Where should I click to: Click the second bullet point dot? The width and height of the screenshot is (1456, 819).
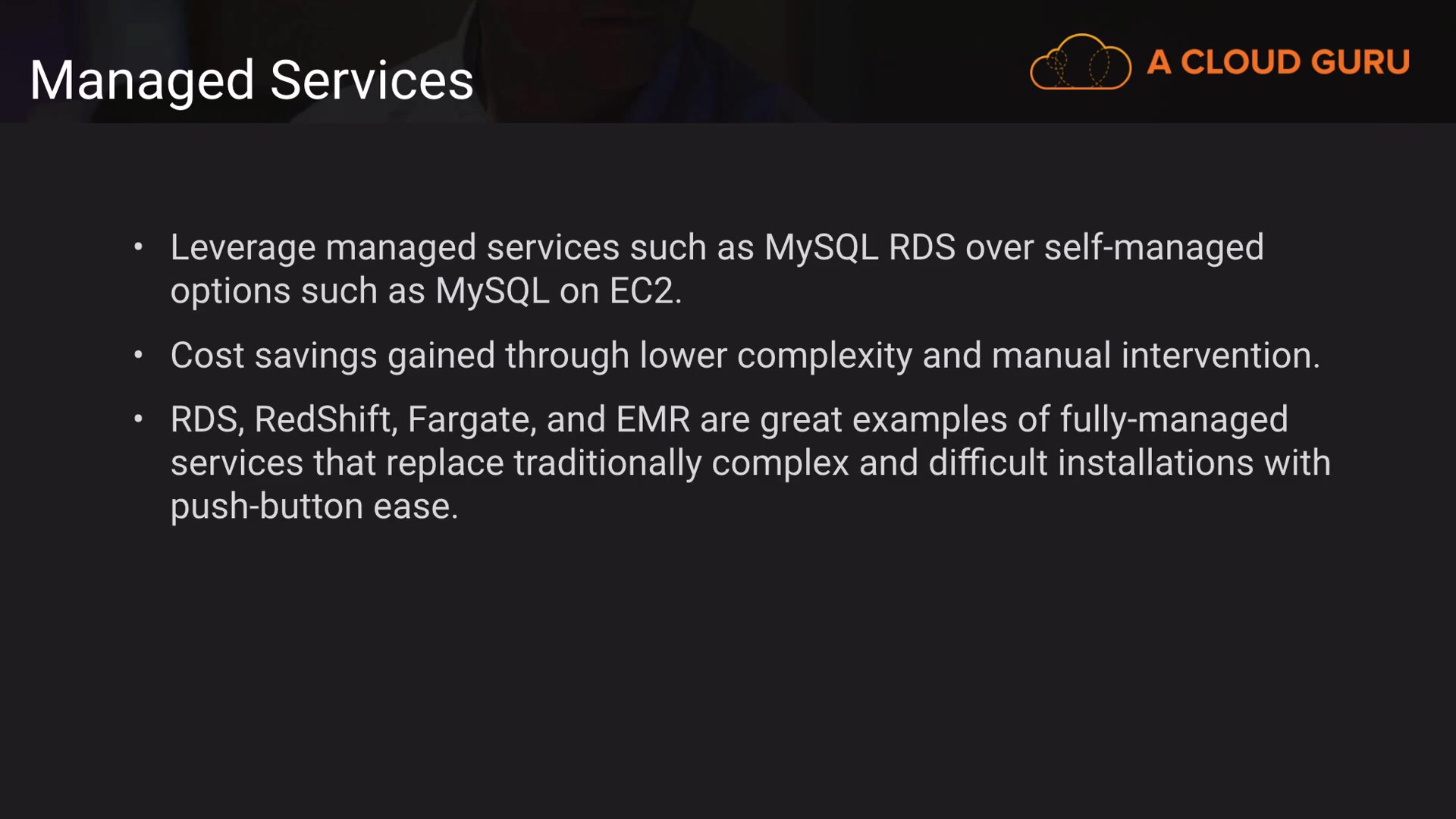[138, 354]
